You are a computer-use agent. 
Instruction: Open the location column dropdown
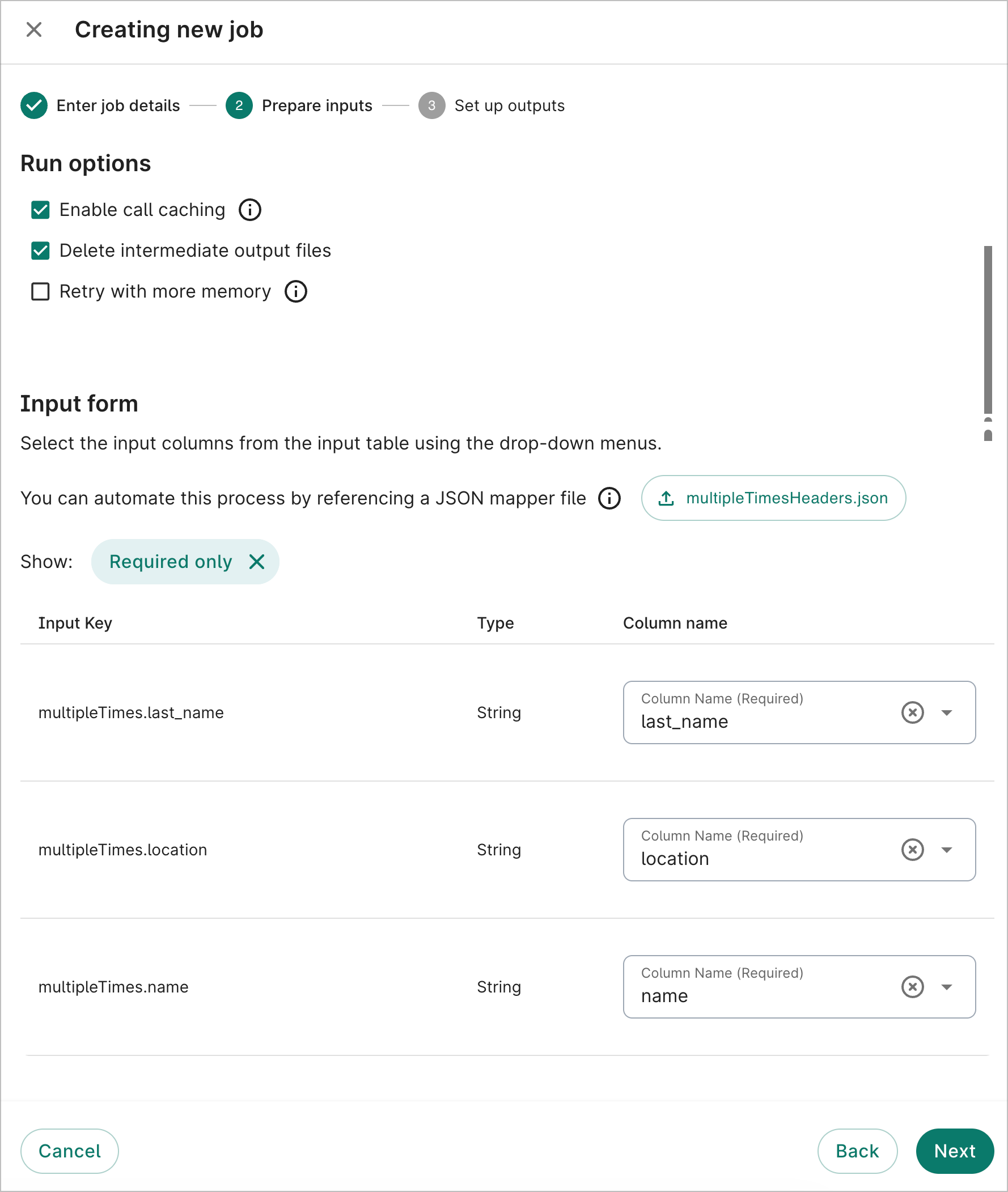coord(947,849)
